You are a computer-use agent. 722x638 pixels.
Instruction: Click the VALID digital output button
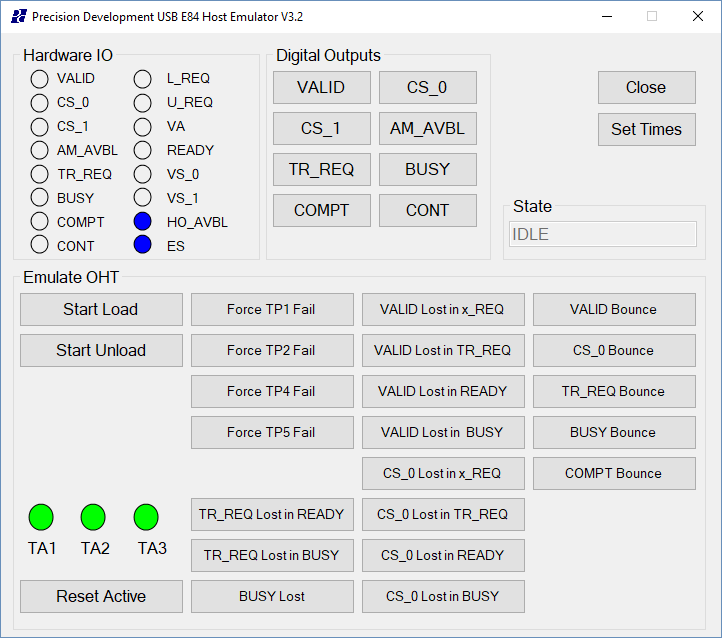tap(321, 87)
